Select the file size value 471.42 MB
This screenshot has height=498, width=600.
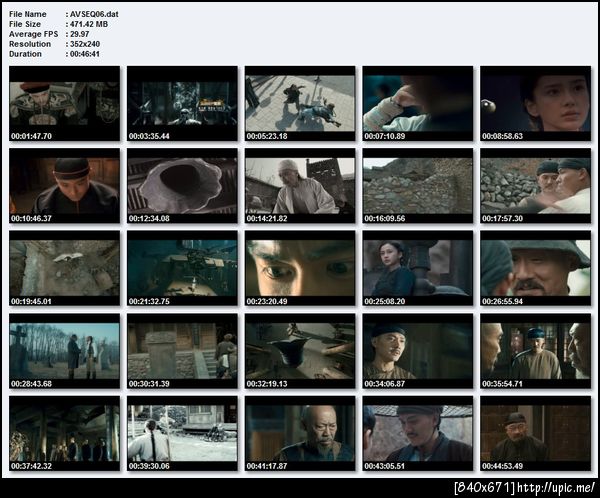tap(89, 24)
